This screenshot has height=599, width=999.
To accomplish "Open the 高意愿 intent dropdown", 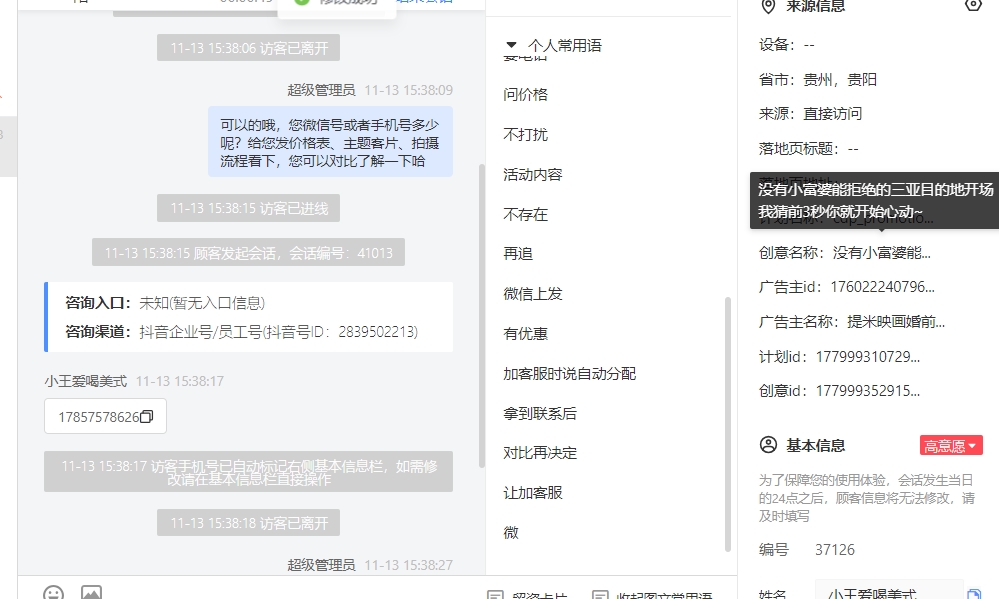I will [951, 445].
